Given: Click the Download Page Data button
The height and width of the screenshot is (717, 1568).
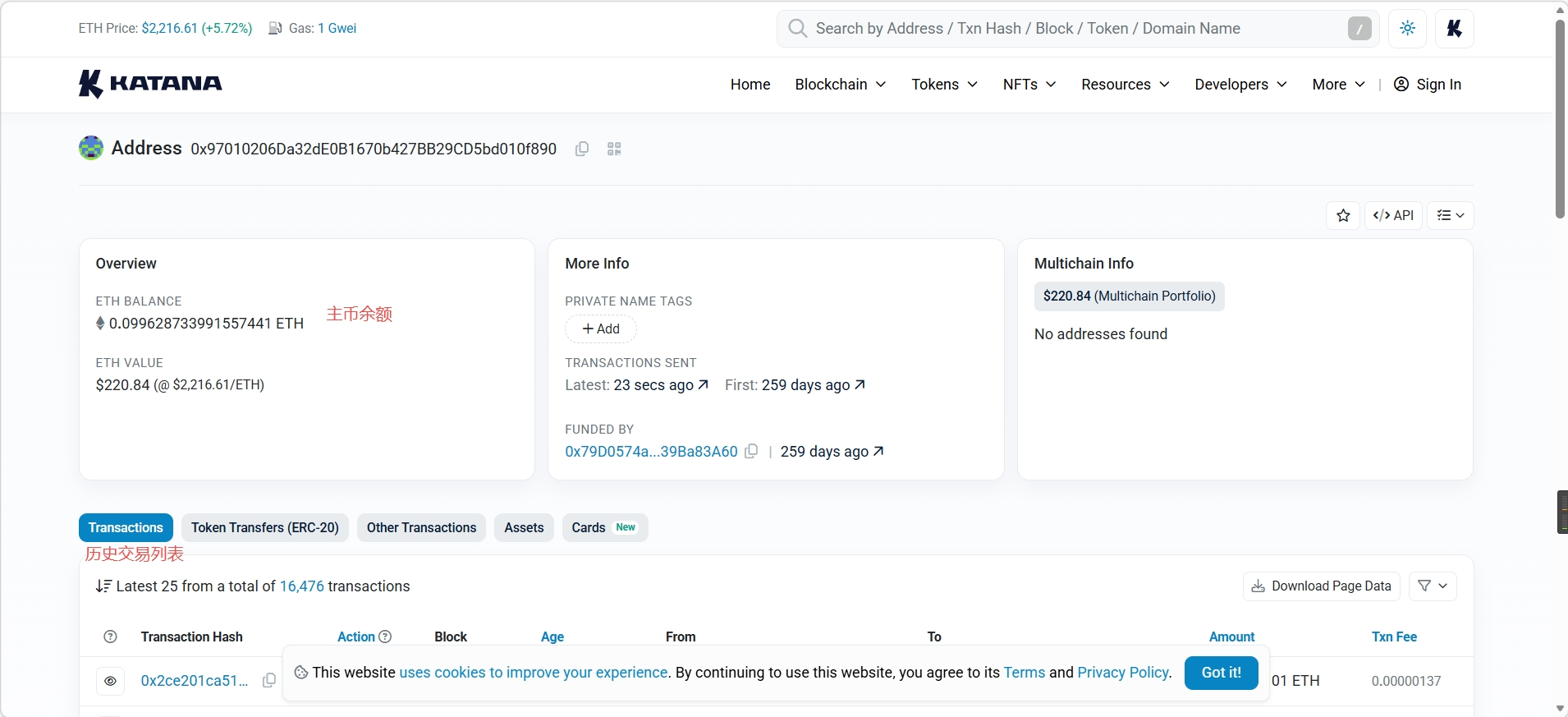Looking at the screenshot, I should point(1321,586).
